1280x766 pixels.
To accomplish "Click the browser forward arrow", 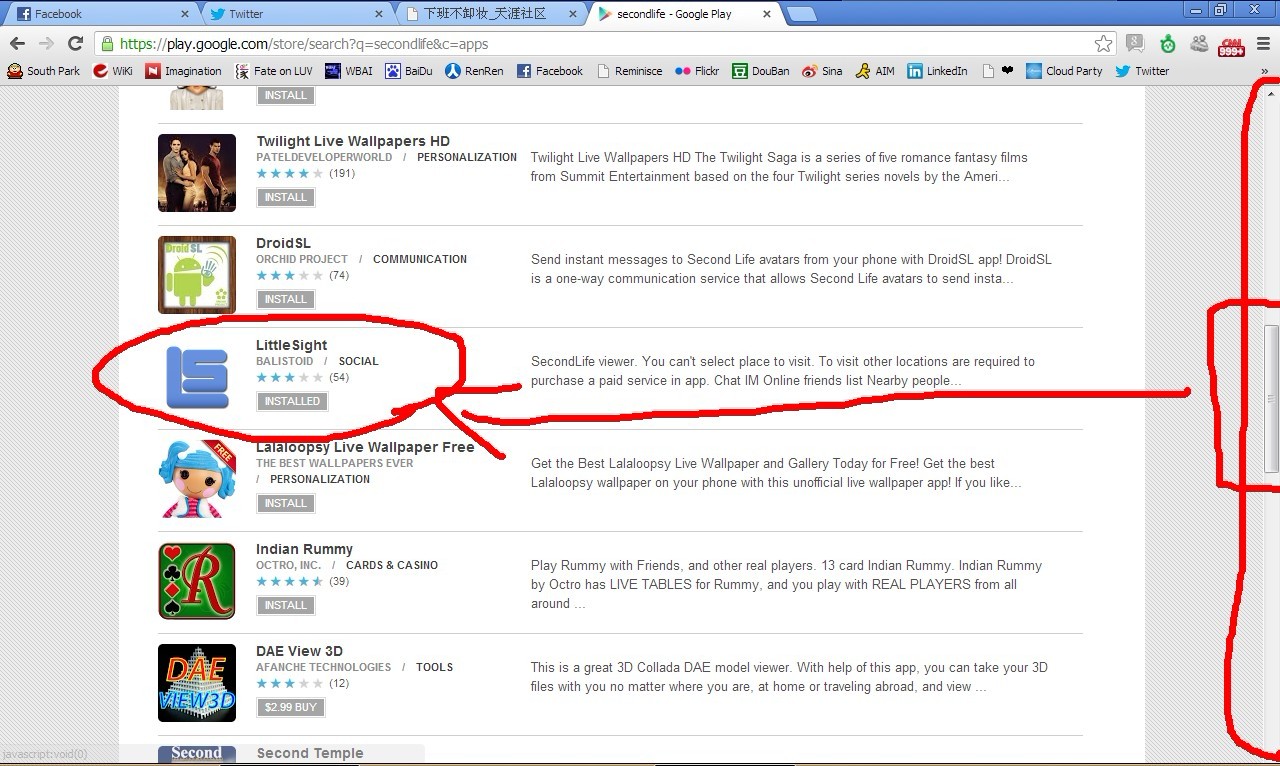I will (x=46, y=44).
